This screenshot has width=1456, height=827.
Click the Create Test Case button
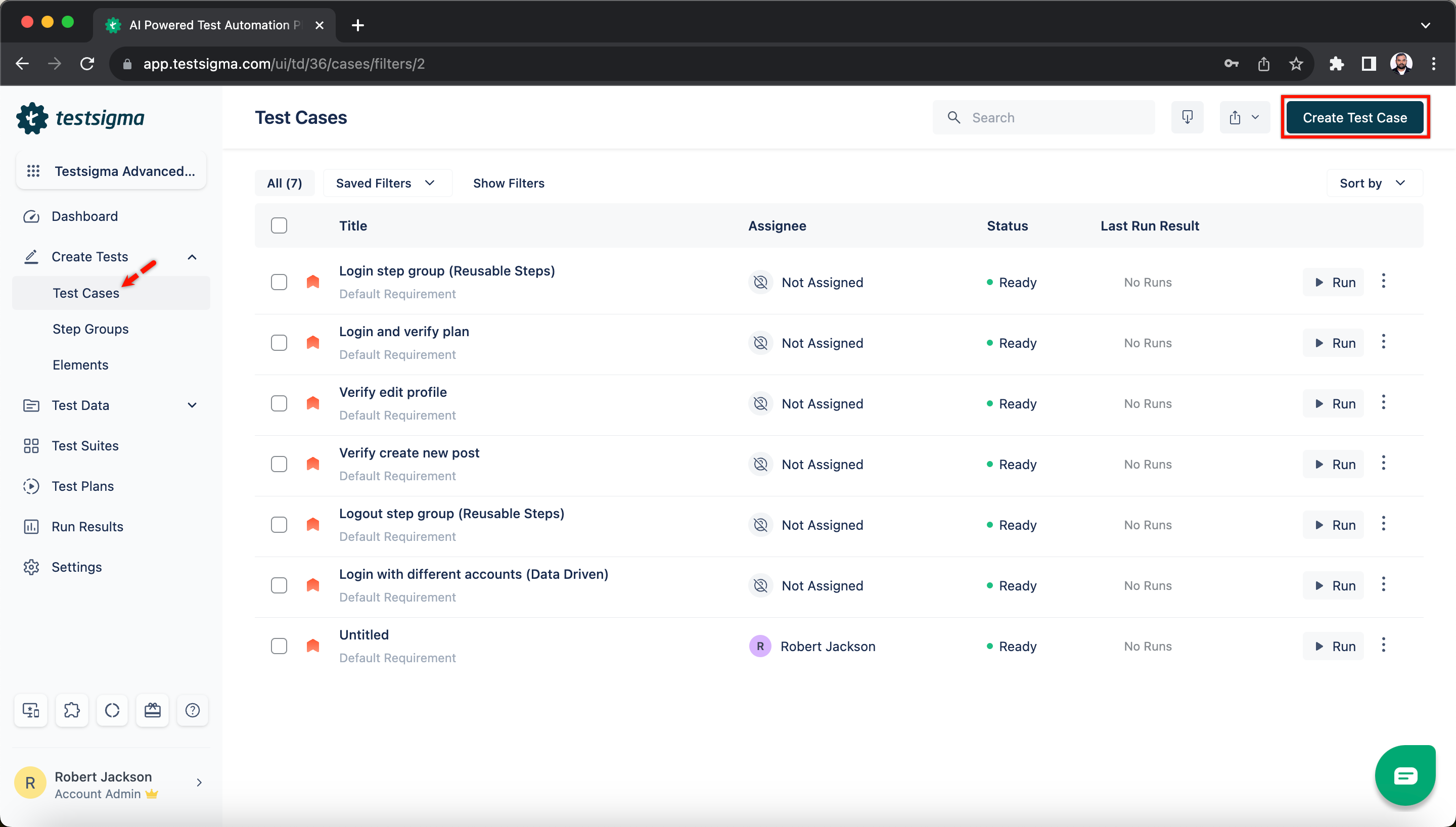pos(1355,117)
